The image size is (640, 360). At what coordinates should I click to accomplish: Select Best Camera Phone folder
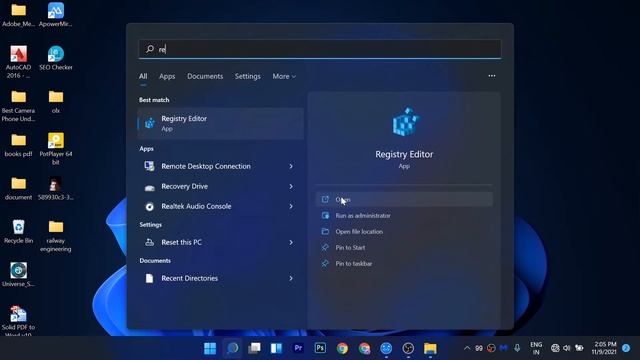click(18, 106)
